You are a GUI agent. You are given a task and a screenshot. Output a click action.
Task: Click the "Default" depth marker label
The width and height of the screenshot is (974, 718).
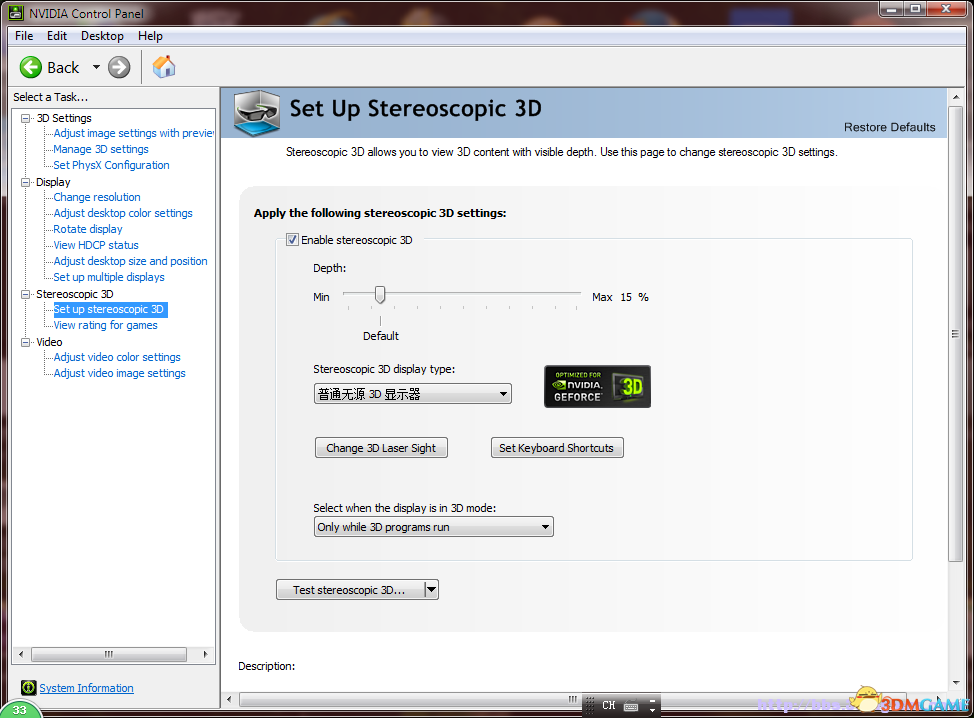(x=381, y=336)
